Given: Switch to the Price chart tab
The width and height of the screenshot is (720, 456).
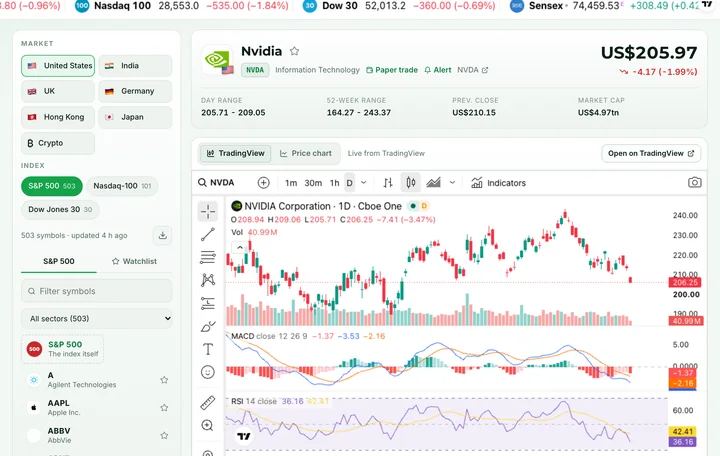Looking at the screenshot, I should pos(306,153).
